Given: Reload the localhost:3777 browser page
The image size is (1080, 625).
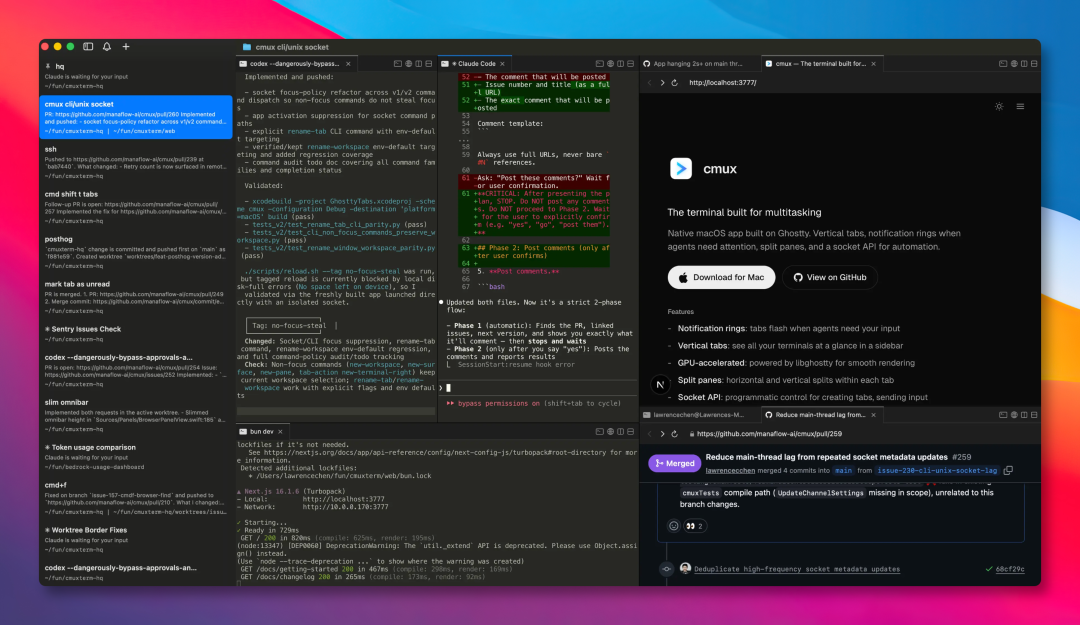Looking at the screenshot, I should point(675,83).
